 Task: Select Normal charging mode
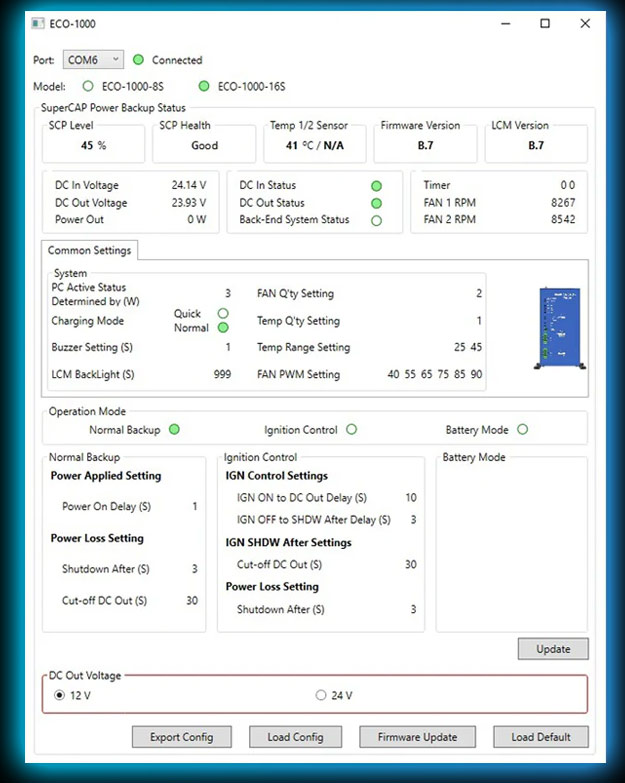(223, 328)
